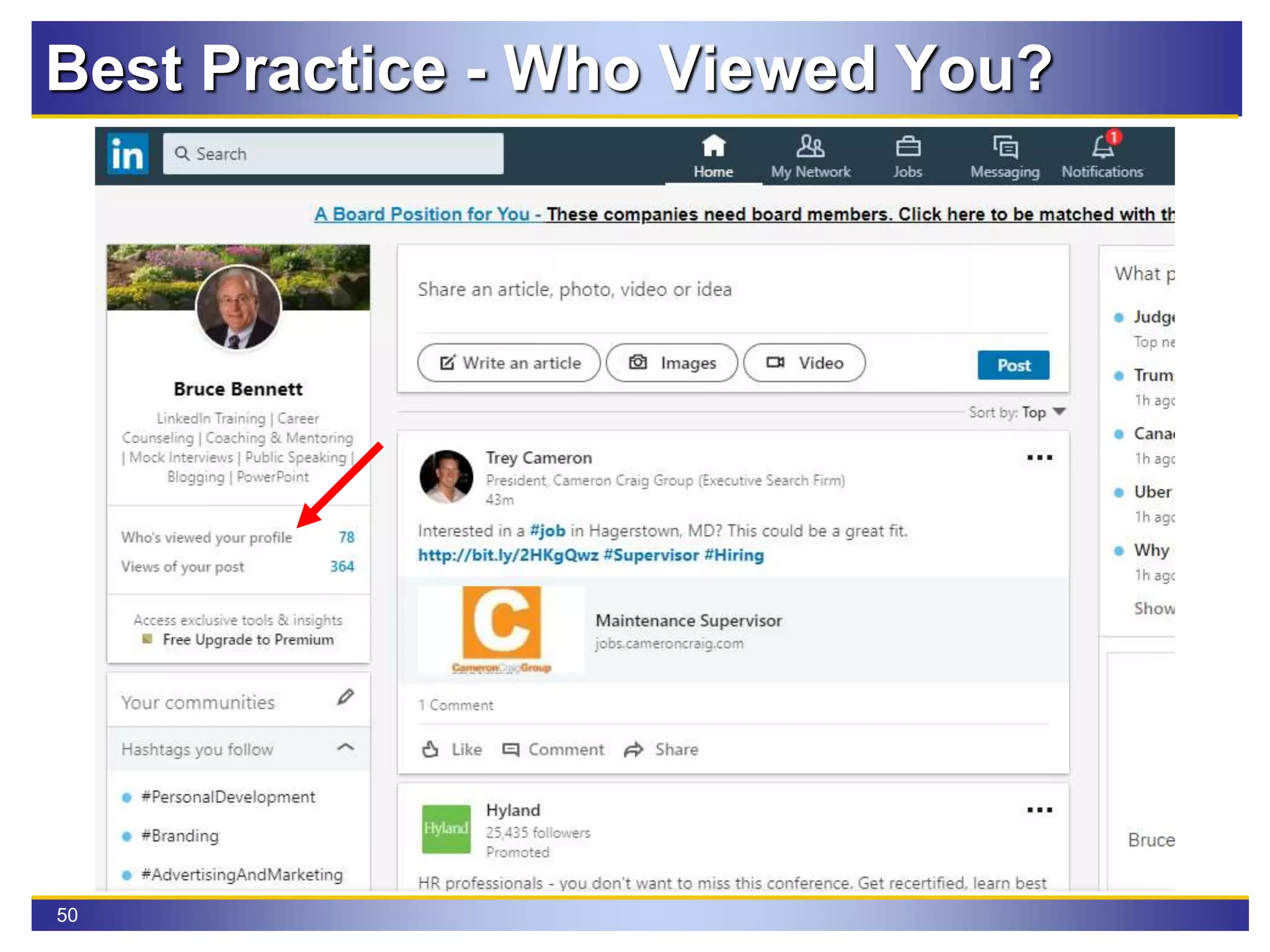The height and width of the screenshot is (952, 1270).
Task: Open the Notifications bell
Action: click(x=1102, y=157)
